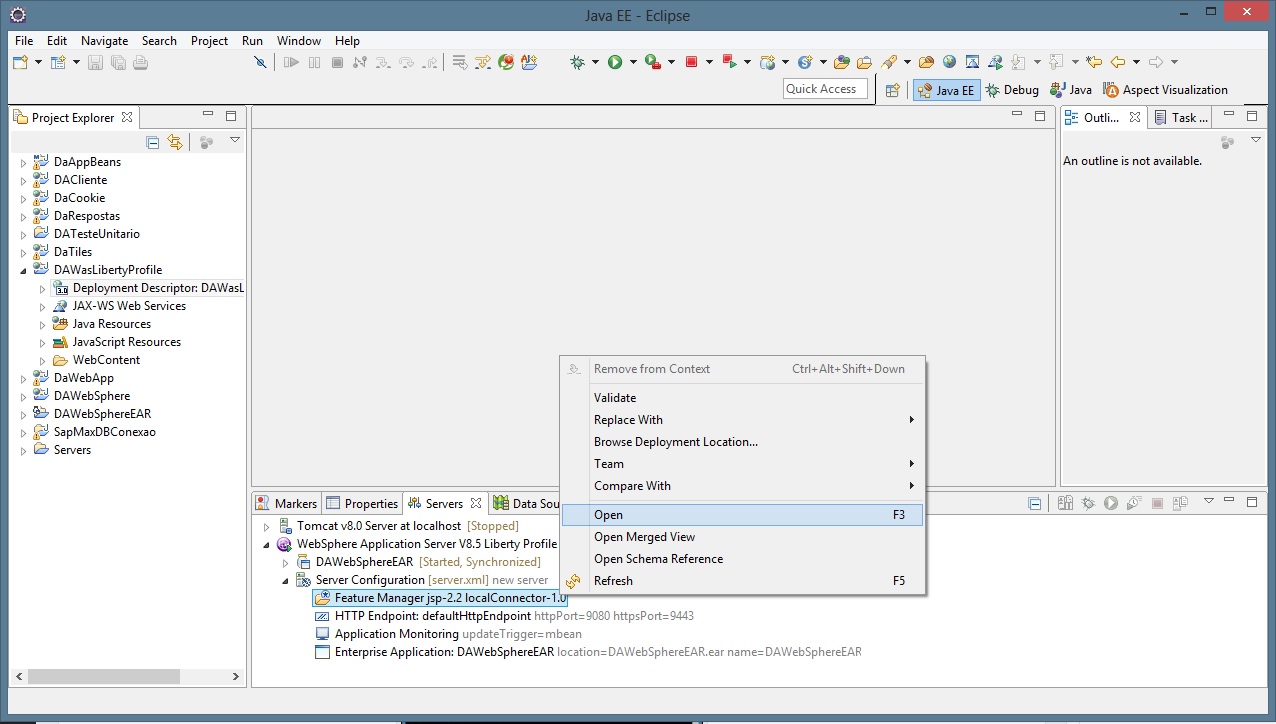
Task: Click the Debug bug icon in toolbar
Action: [x=578, y=62]
